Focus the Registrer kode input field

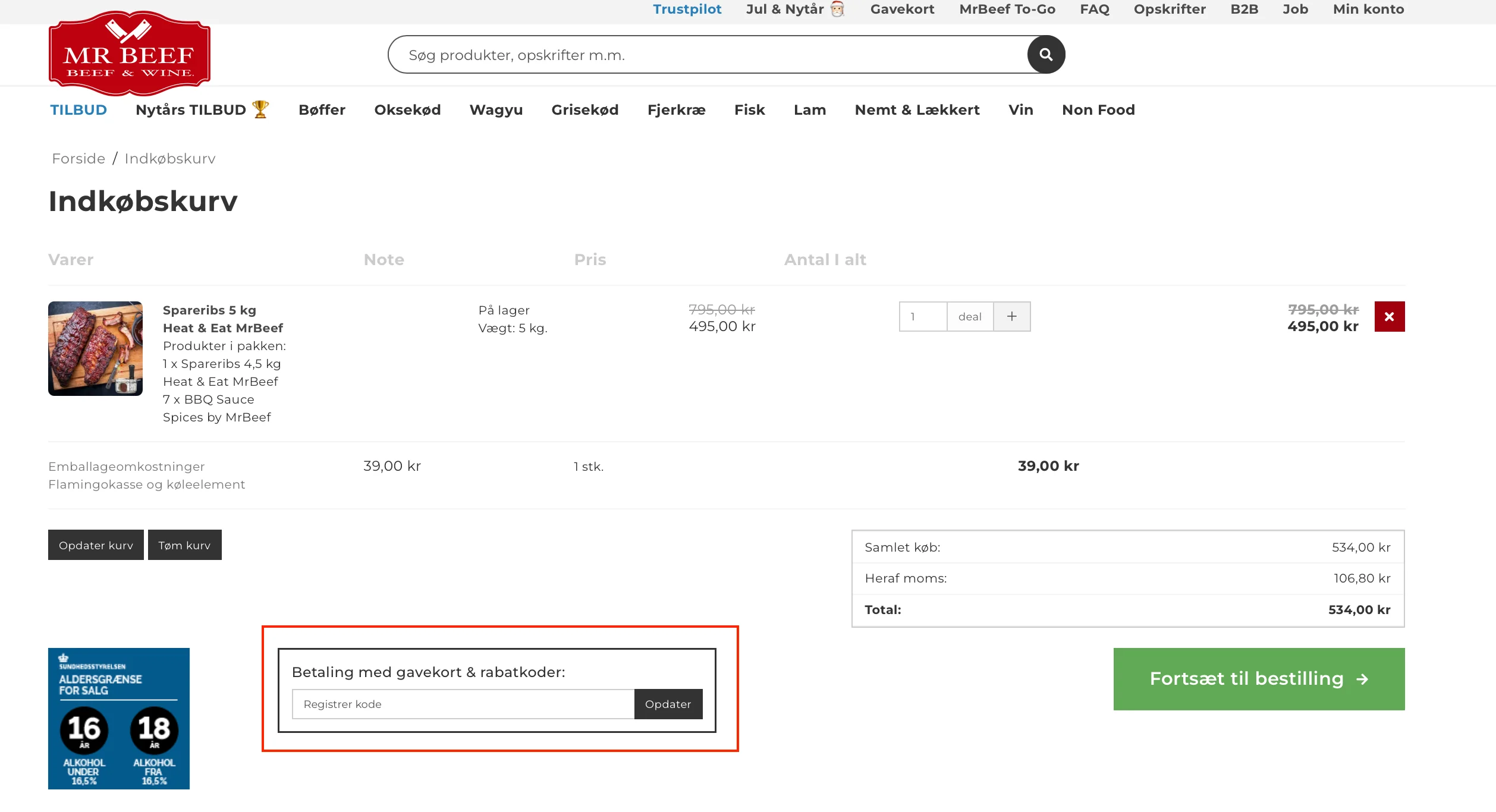pyautogui.click(x=463, y=704)
